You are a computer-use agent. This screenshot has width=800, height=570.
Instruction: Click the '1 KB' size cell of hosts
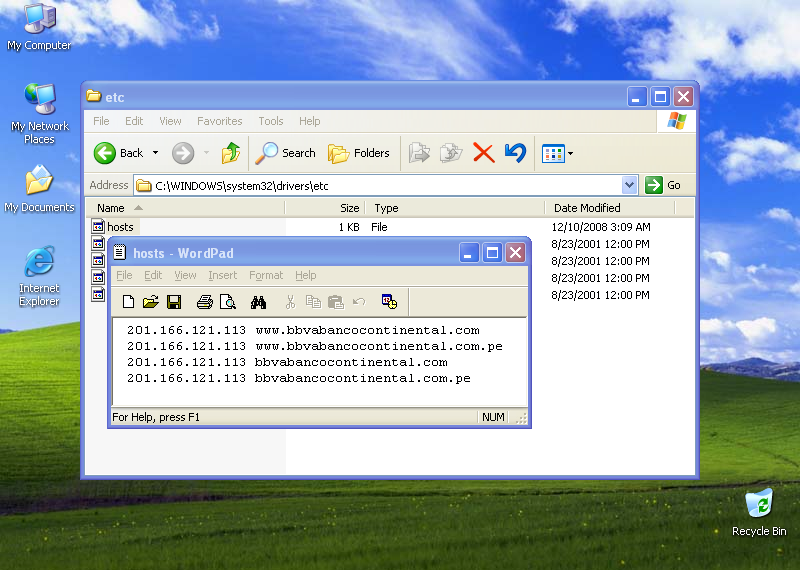pos(349,227)
